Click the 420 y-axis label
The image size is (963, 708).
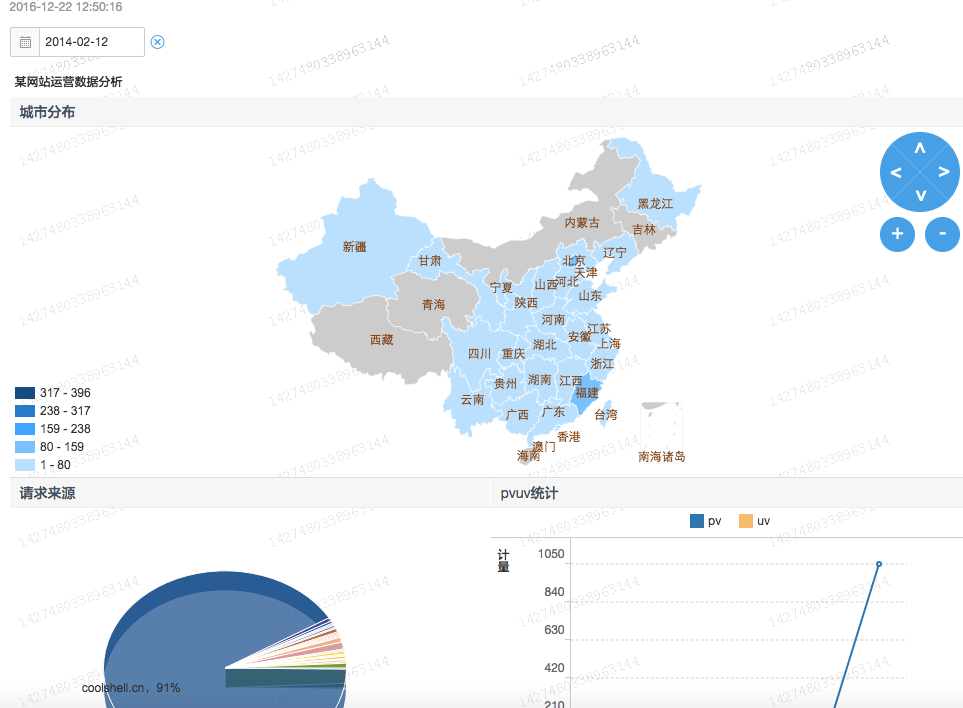(x=554, y=668)
